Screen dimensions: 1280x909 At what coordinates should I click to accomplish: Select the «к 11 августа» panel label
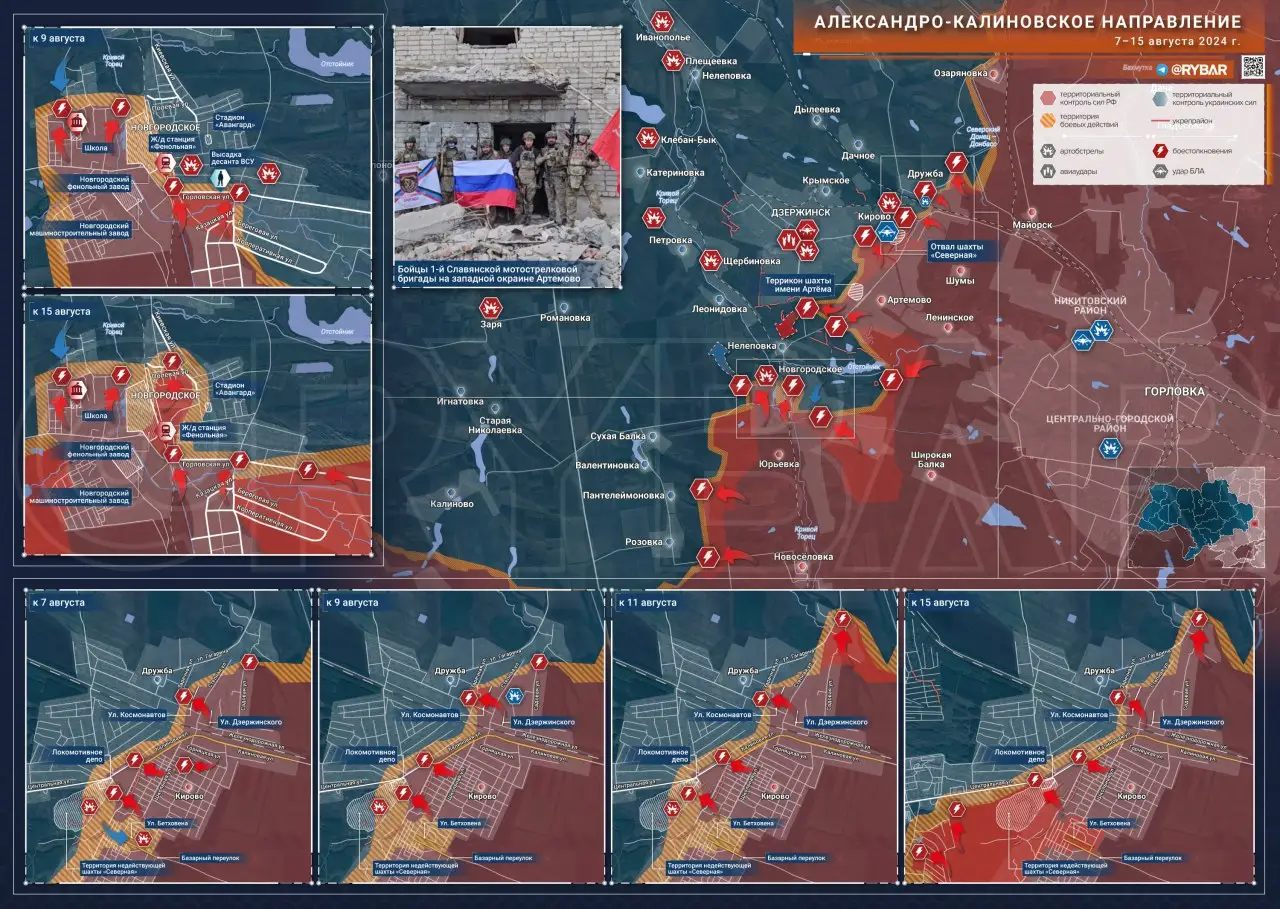tap(648, 603)
